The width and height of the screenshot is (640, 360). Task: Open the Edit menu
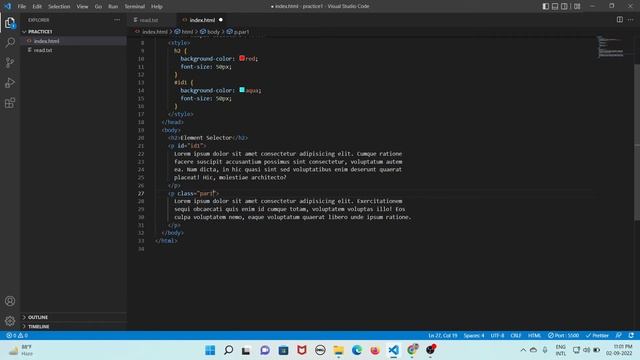(37, 7)
